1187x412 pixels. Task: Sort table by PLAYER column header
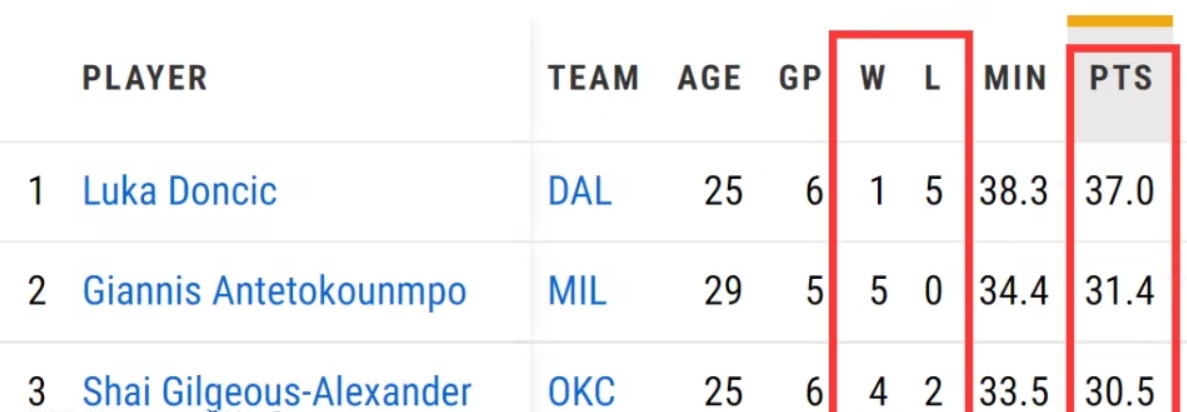pos(145,78)
